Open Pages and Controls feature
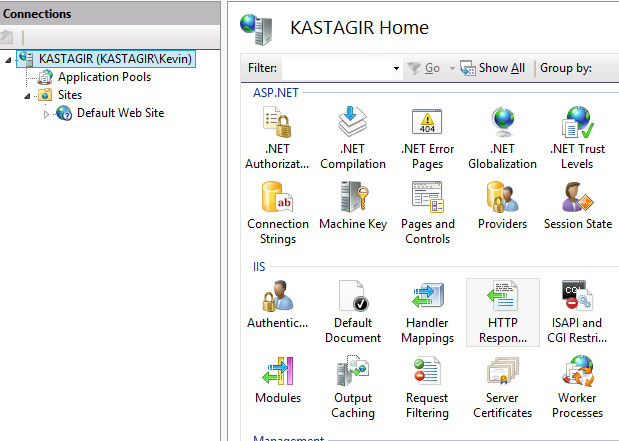The width and height of the screenshot is (619, 441). pyautogui.click(x=428, y=213)
